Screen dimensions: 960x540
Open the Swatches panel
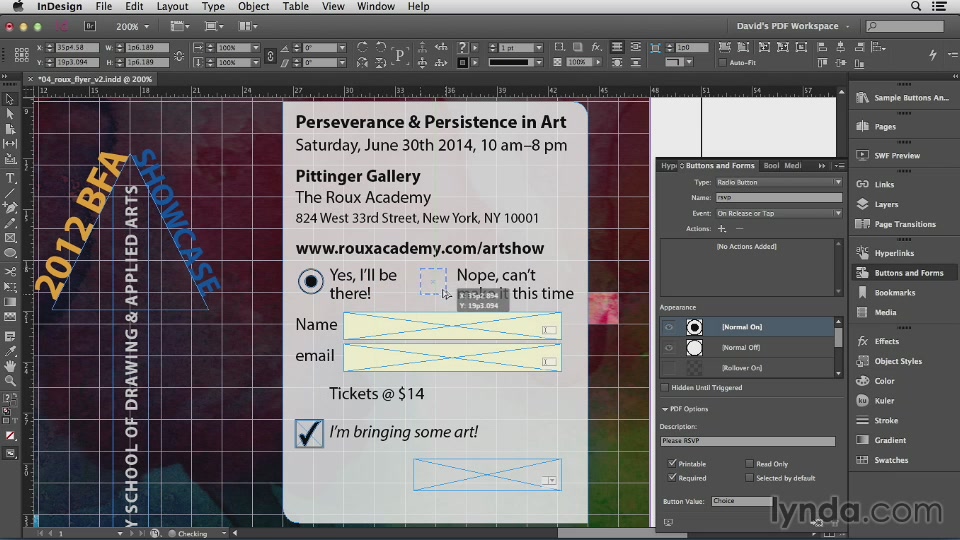coord(882,460)
